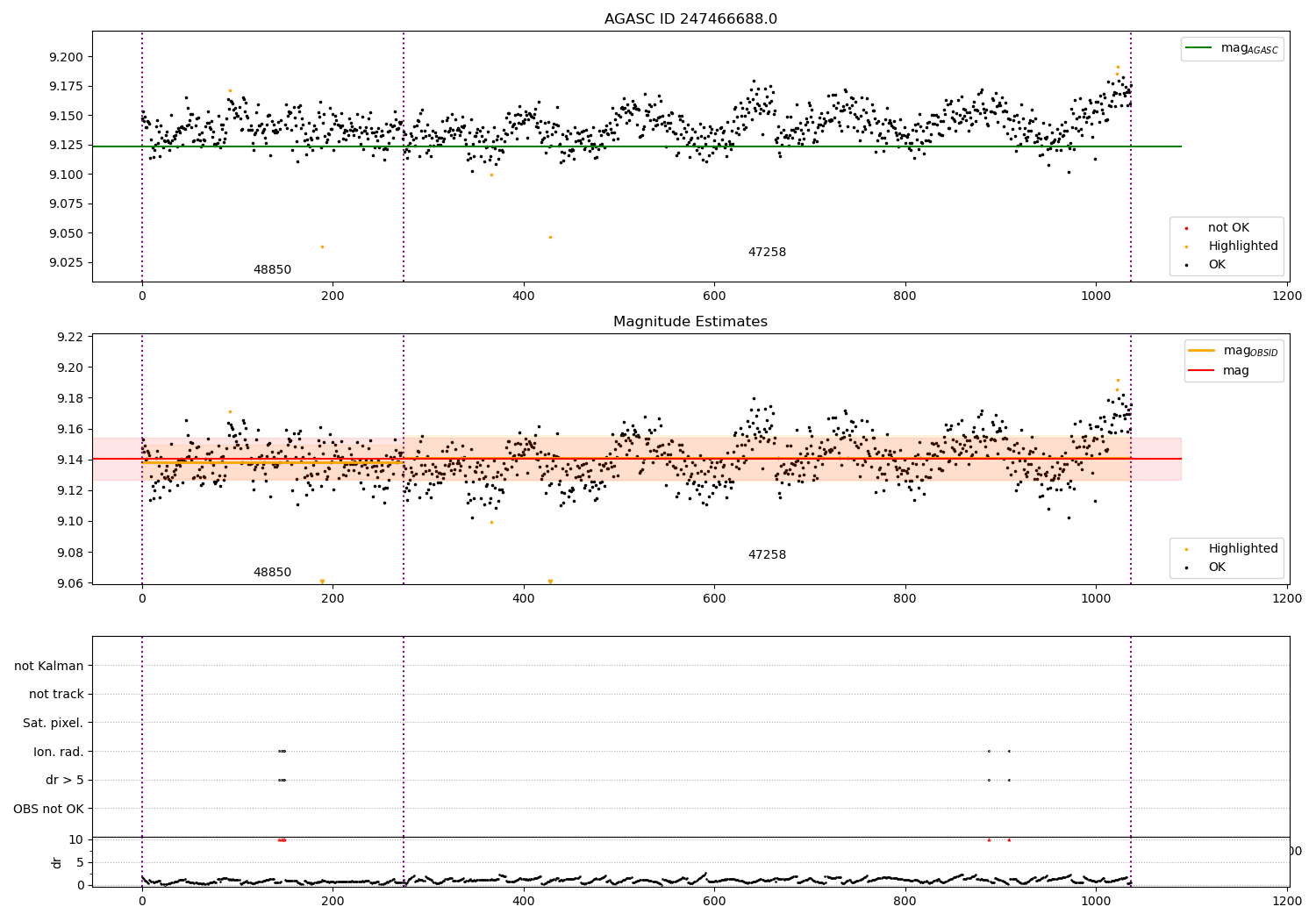Click the 9.14 y-axis tick label
Image resolution: width=1316 pixels, height=921 pixels.
pyautogui.click(x=69, y=460)
